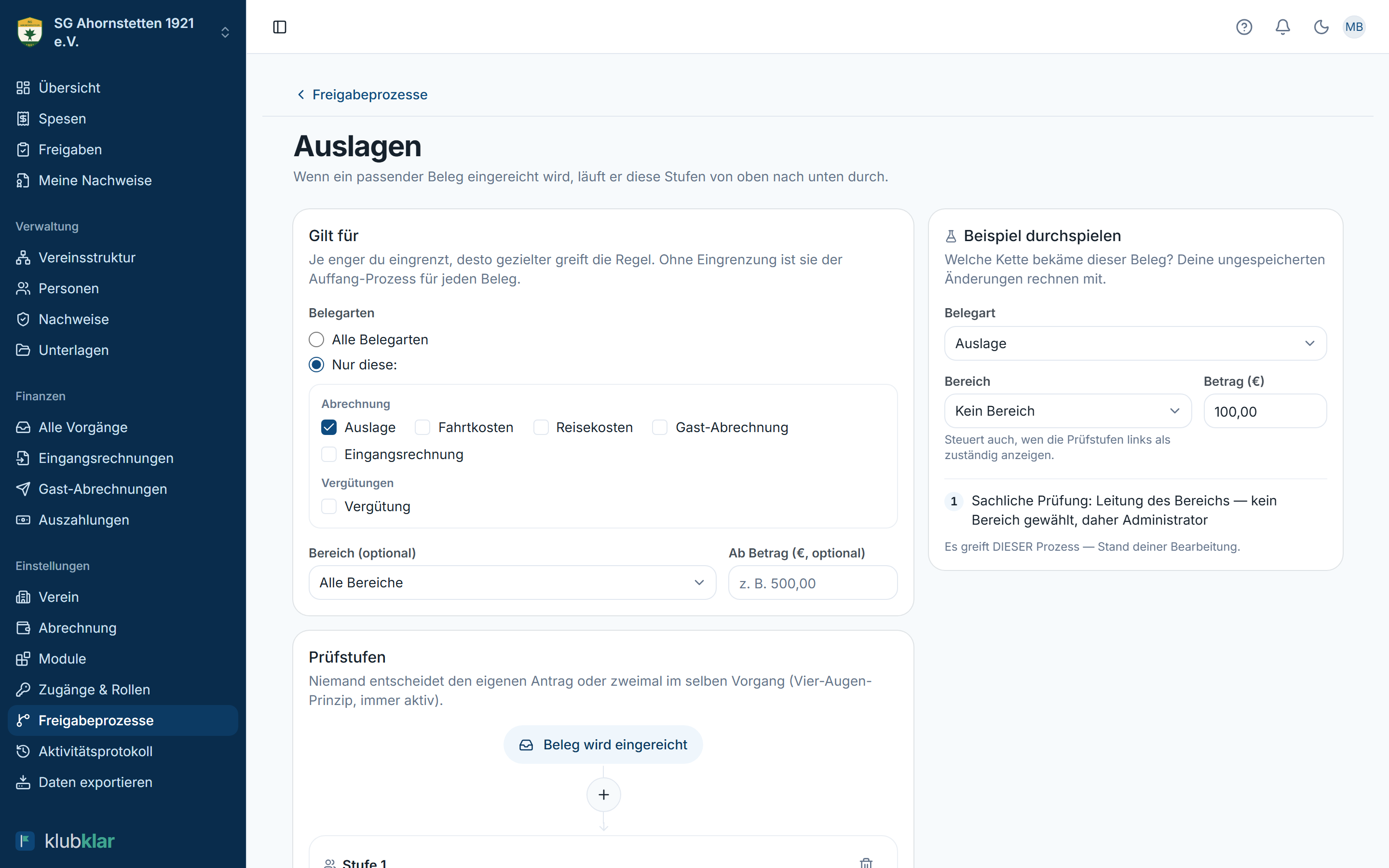Open Personen in Verwaltung
The width and height of the screenshot is (1389, 868).
coord(123,289)
